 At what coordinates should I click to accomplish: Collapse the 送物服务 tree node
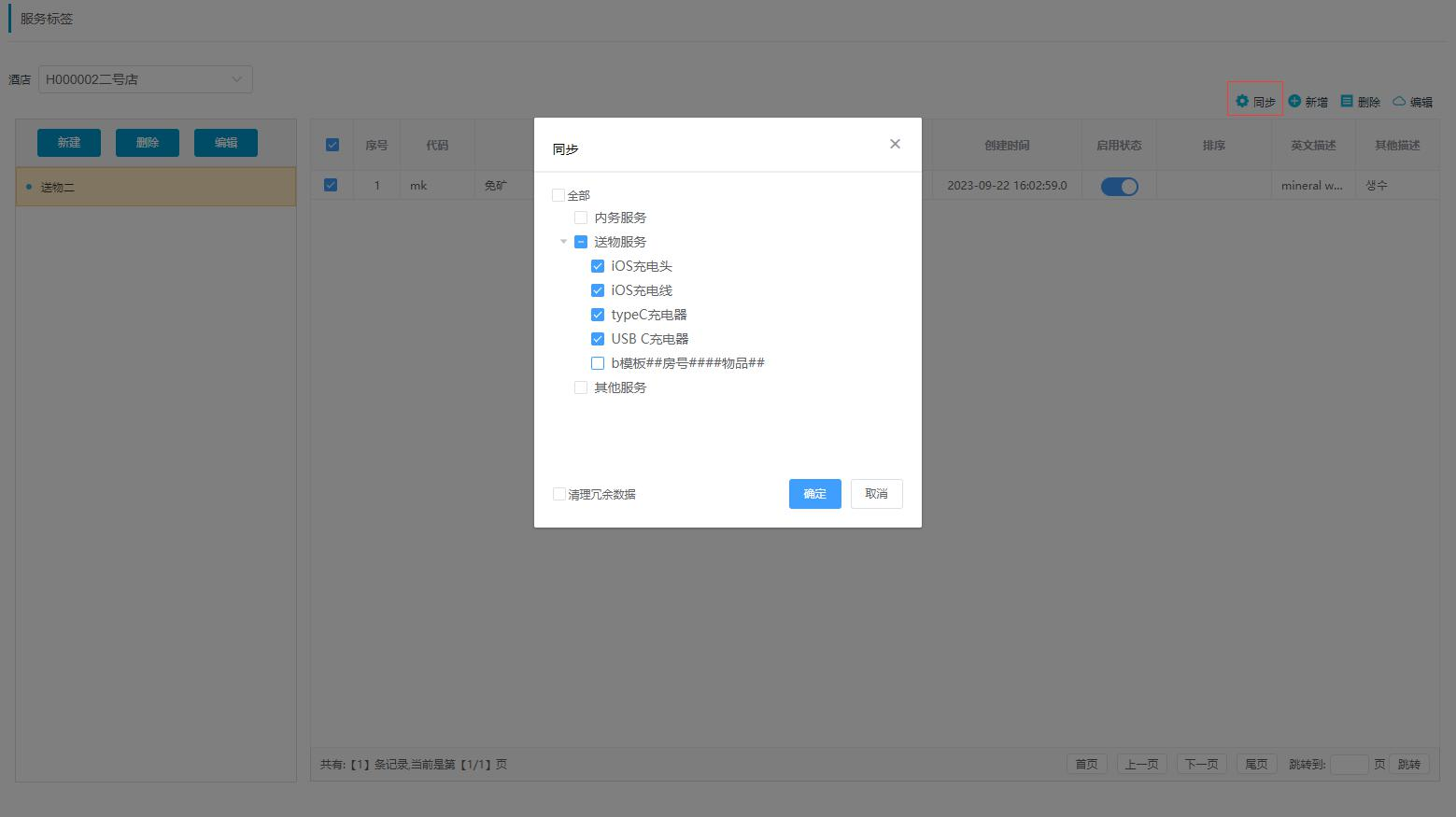563,242
